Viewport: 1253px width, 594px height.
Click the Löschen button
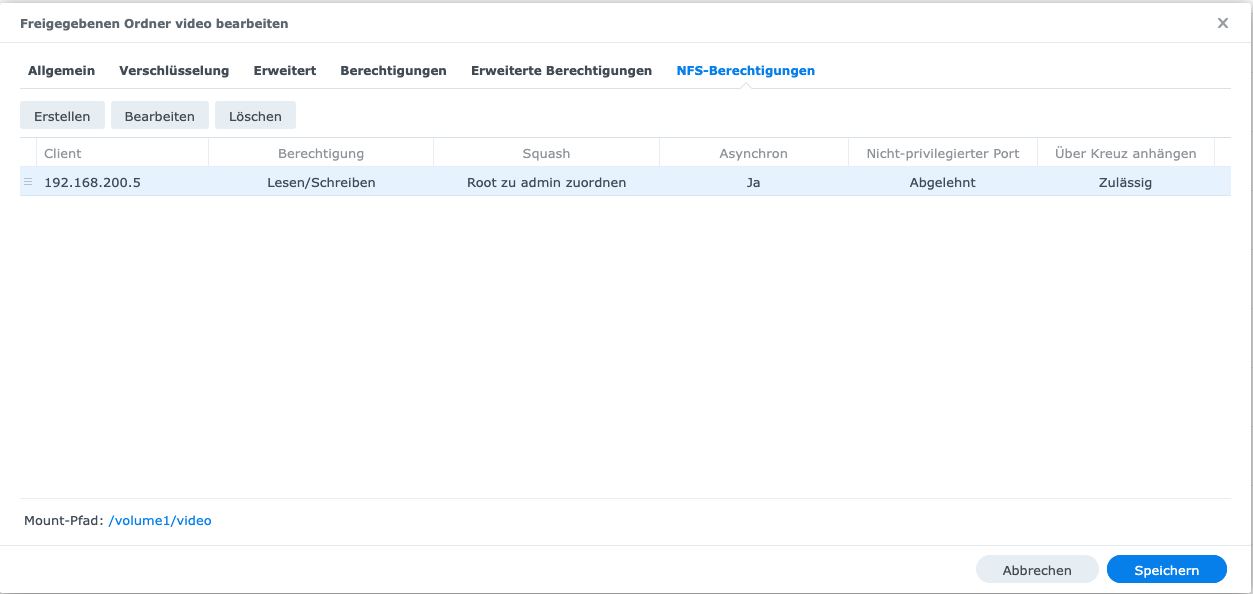[x=255, y=116]
